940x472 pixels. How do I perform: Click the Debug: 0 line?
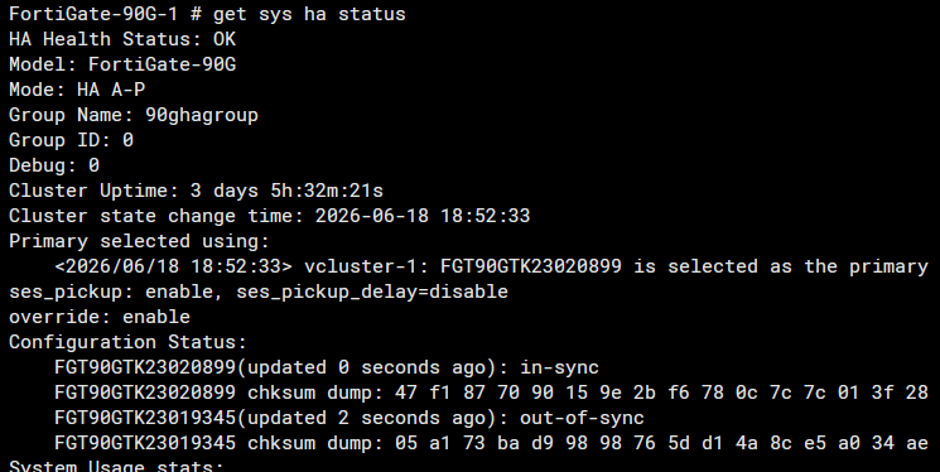[54, 165]
